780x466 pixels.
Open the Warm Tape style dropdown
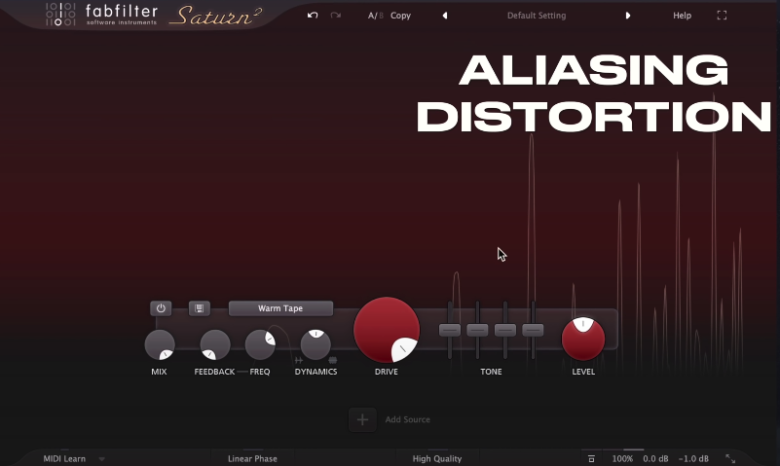pos(281,308)
